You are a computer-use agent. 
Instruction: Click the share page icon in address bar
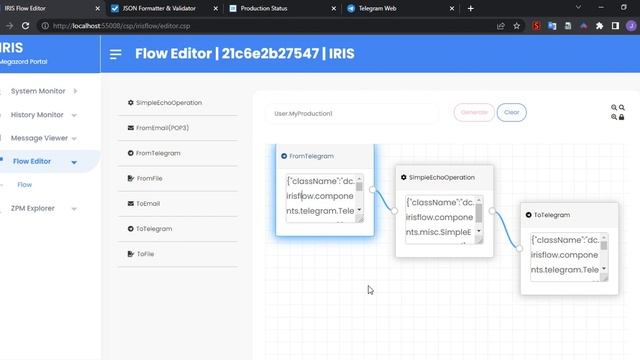point(501,26)
